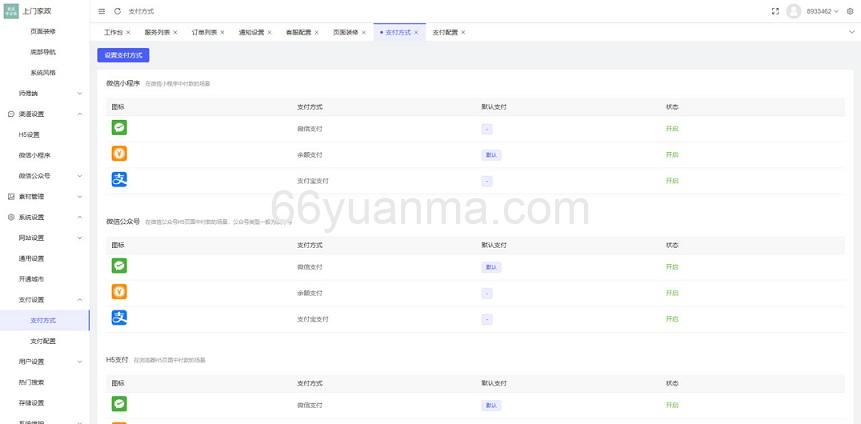The width and height of the screenshot is (861, 424).
Task: Click the 默认 tag for 微信支付 under 微信公众号
Action: pos(491,267)
